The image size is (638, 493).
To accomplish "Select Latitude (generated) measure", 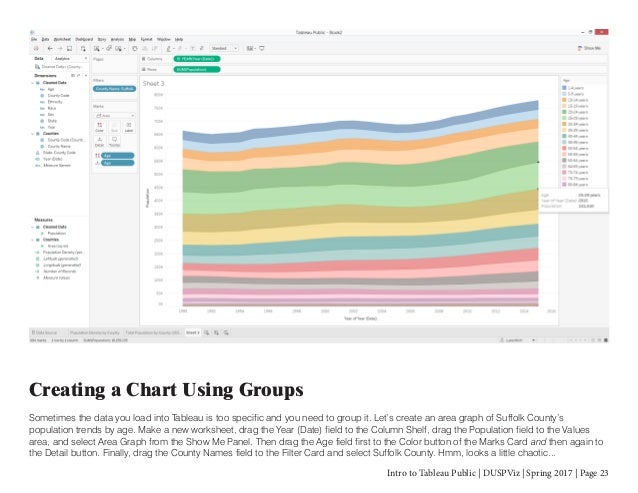I will click(60, 259).
